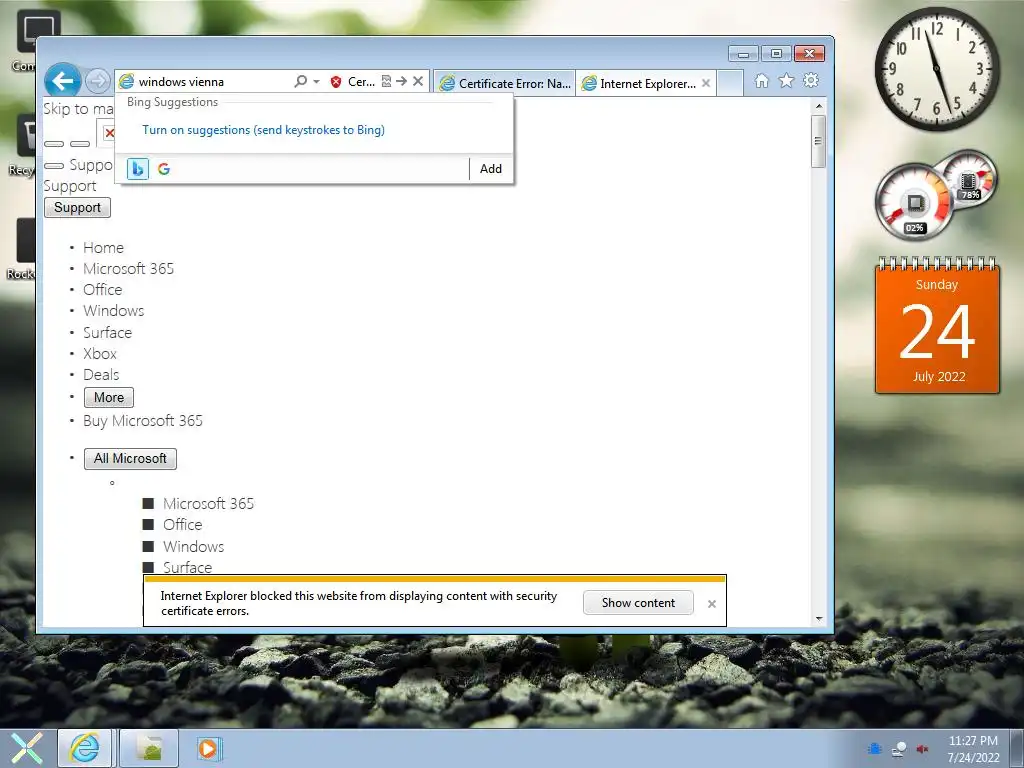1024x768 pixels.
Task: Open the media player taskbar icon
Action: point(208,748)
